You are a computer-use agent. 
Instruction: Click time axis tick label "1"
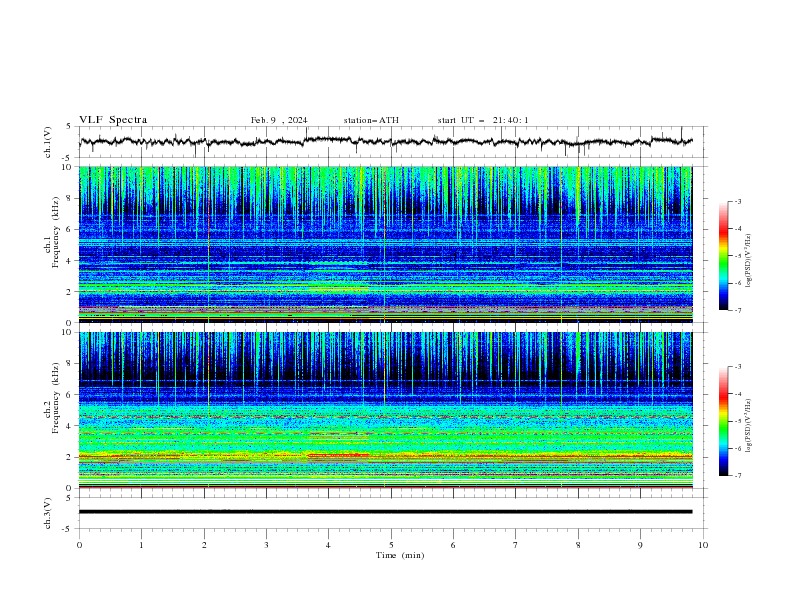coord(141,545)
